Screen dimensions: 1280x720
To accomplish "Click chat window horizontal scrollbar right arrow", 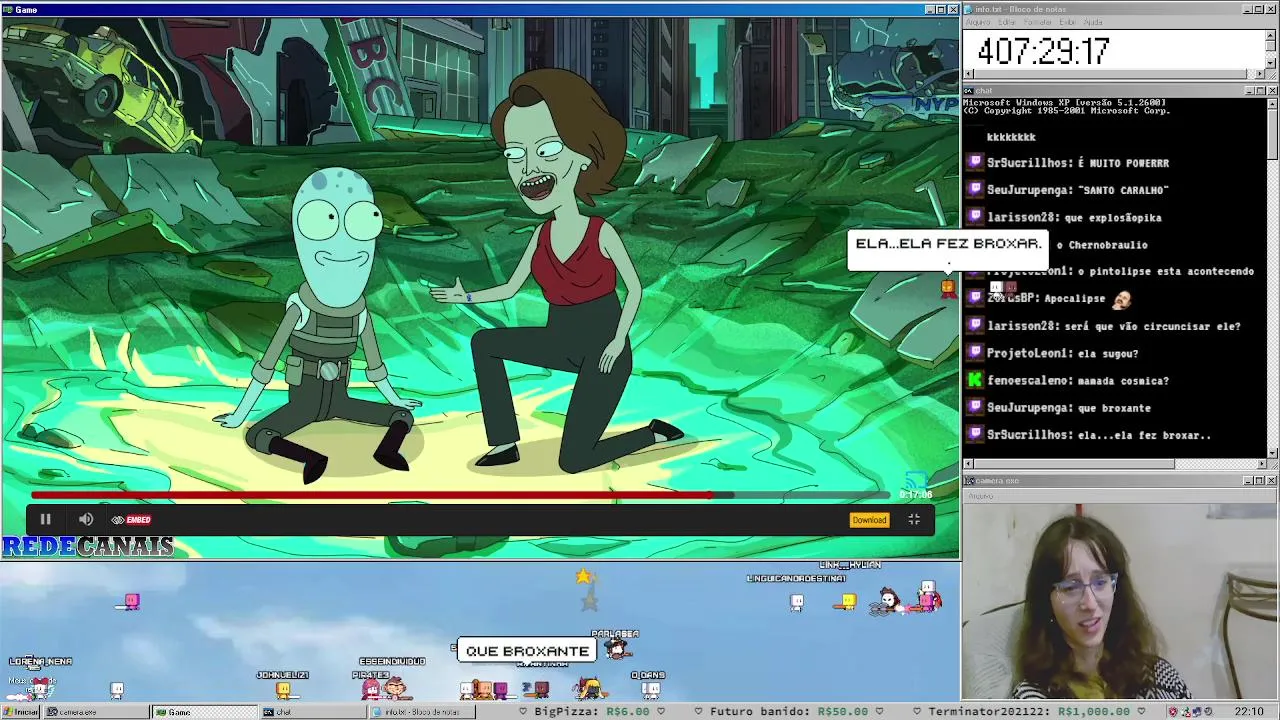I will tap(1260, 464).
